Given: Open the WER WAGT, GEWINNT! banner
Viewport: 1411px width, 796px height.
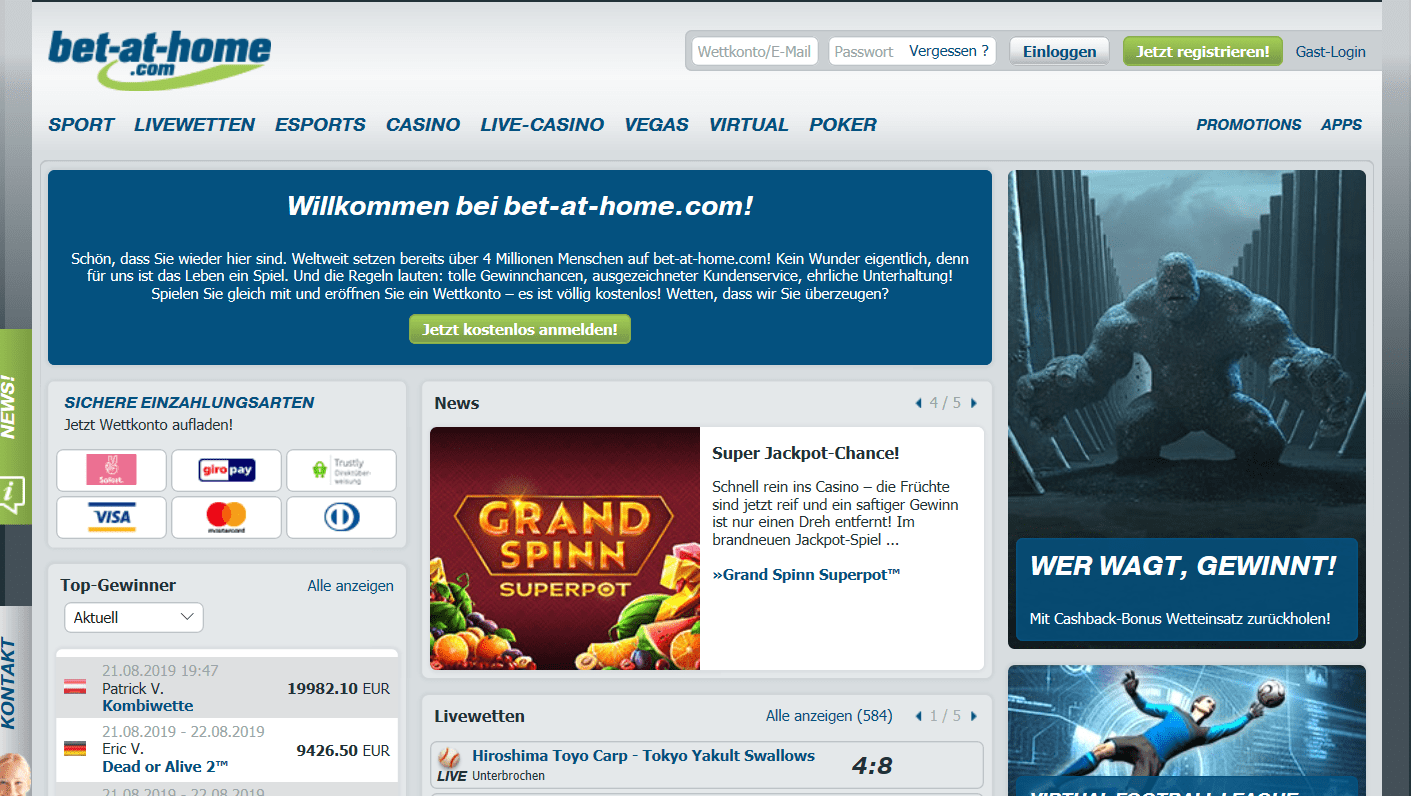Looking at the screenshot, I should (x=1186, y=409).
